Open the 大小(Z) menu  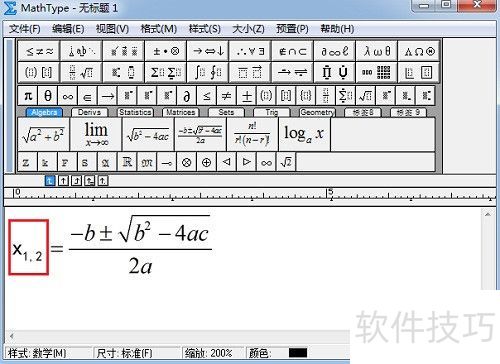248,29
